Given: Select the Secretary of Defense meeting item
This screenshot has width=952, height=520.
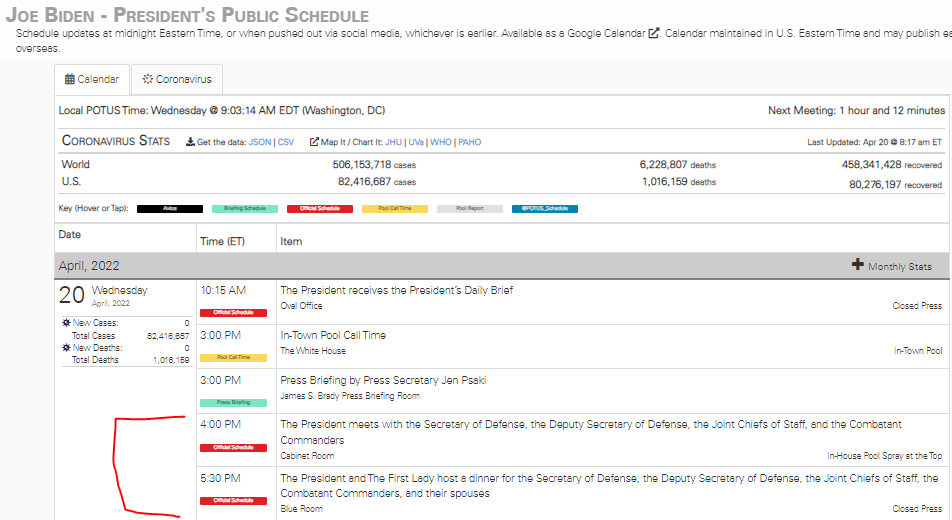Looking at the screenshot, I should click(x=591, y=432).
